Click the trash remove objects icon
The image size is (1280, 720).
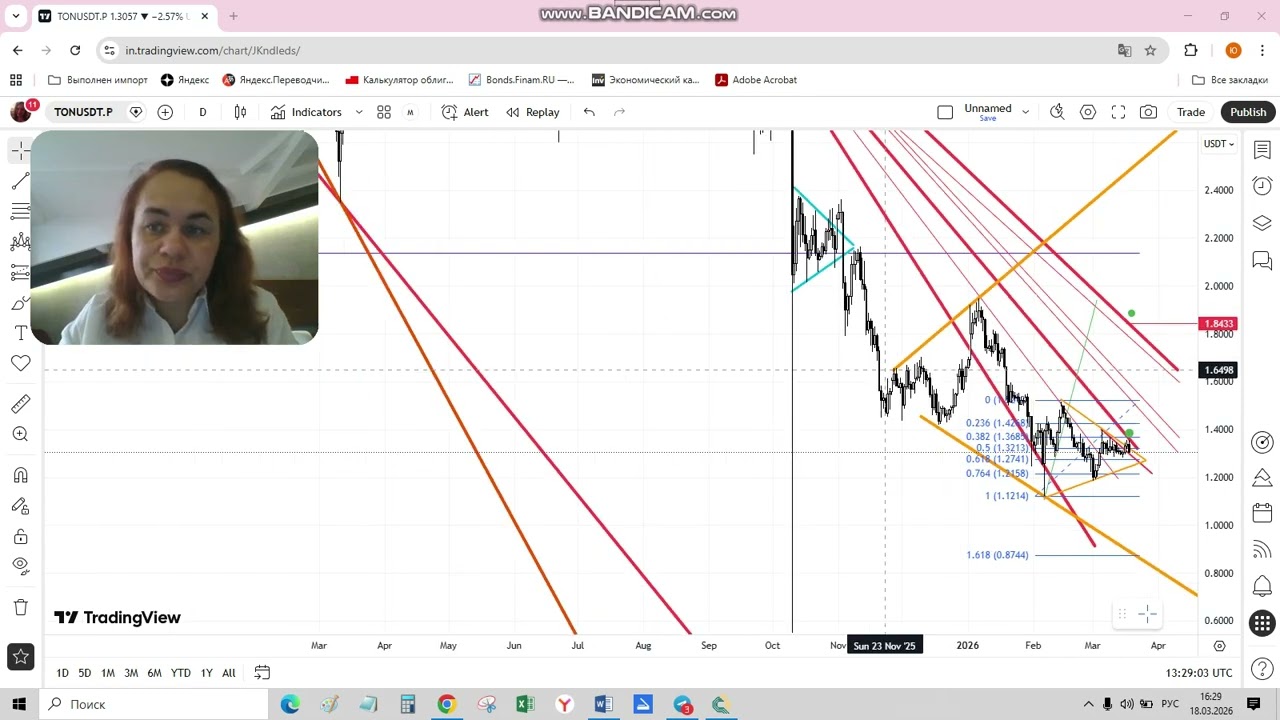[20, 607]
